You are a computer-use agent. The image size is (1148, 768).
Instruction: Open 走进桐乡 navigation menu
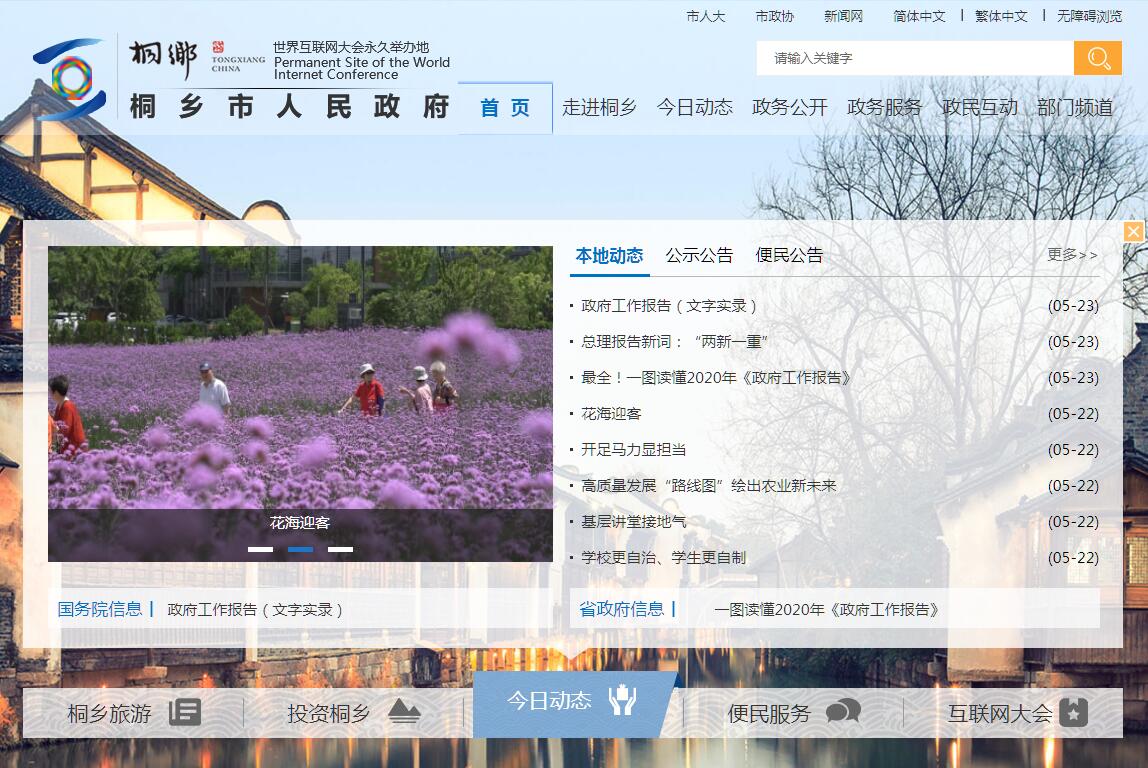(x=599, y=108)
